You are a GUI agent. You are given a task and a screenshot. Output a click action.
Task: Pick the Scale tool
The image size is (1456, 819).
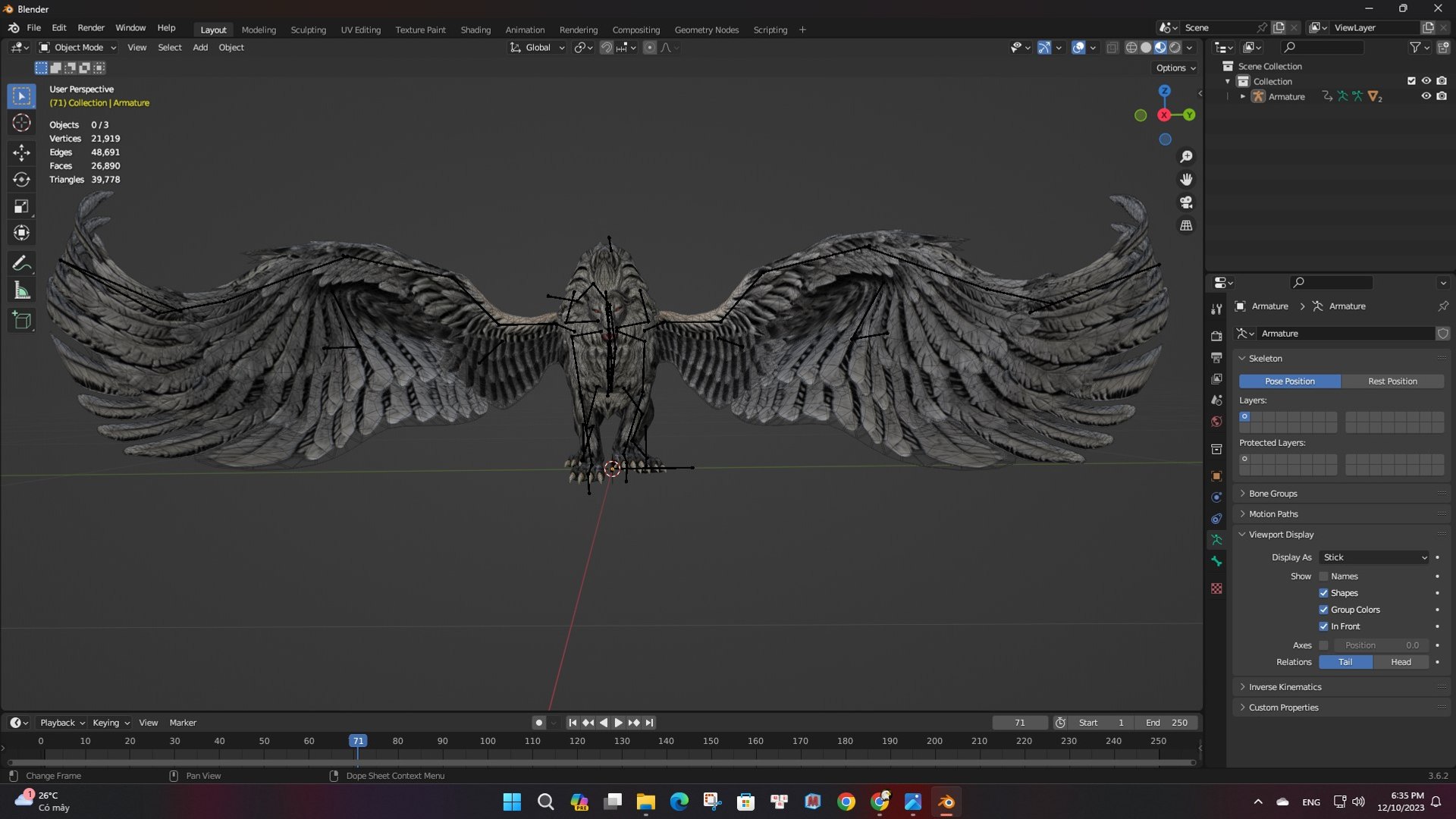(x=21, y=206)
